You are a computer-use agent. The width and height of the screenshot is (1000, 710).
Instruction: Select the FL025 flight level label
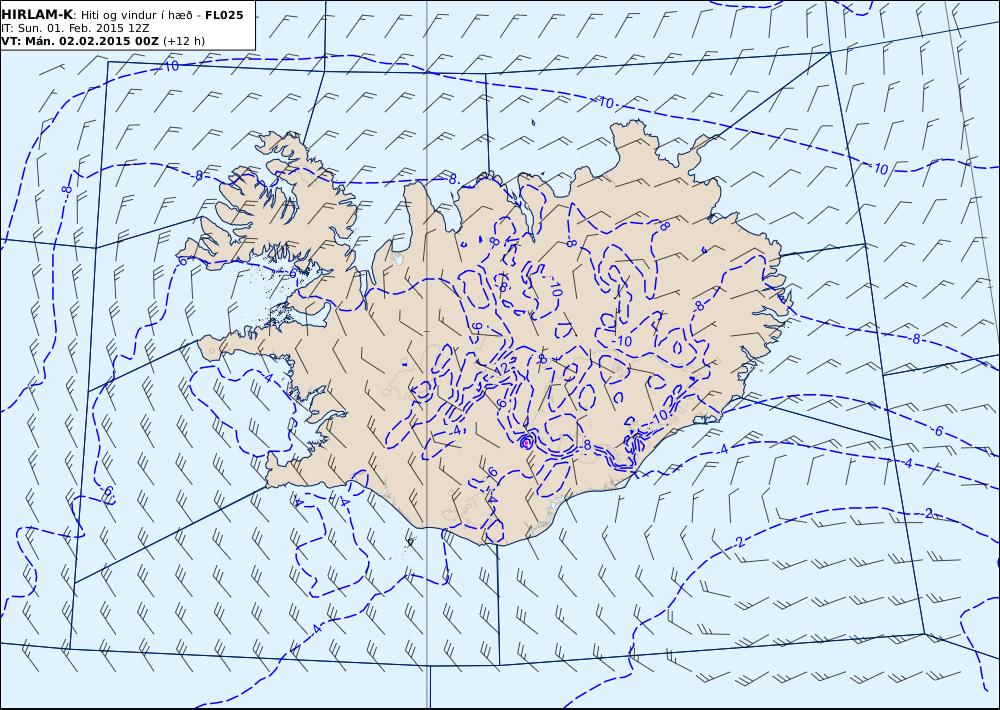(224, 15)
